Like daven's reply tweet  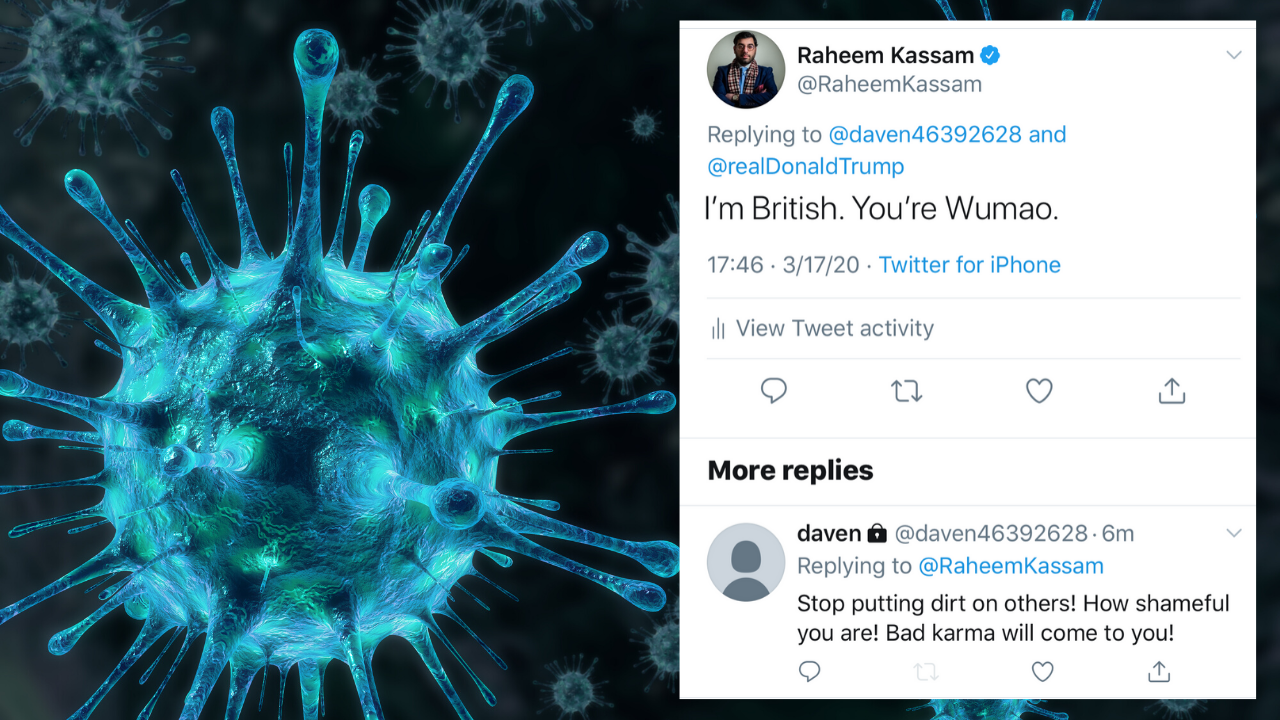click(x=1042, y=672)
